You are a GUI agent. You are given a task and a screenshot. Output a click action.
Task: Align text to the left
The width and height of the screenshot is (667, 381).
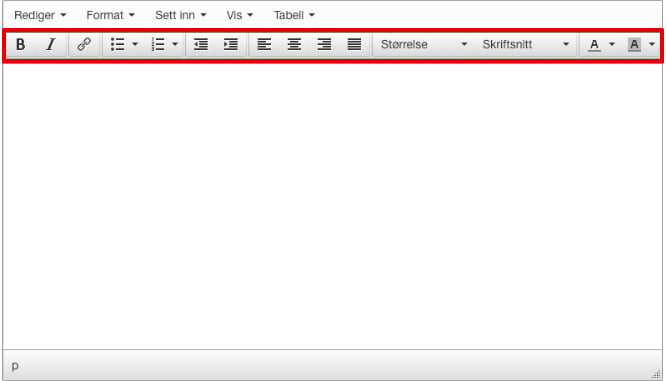[264, 44]
